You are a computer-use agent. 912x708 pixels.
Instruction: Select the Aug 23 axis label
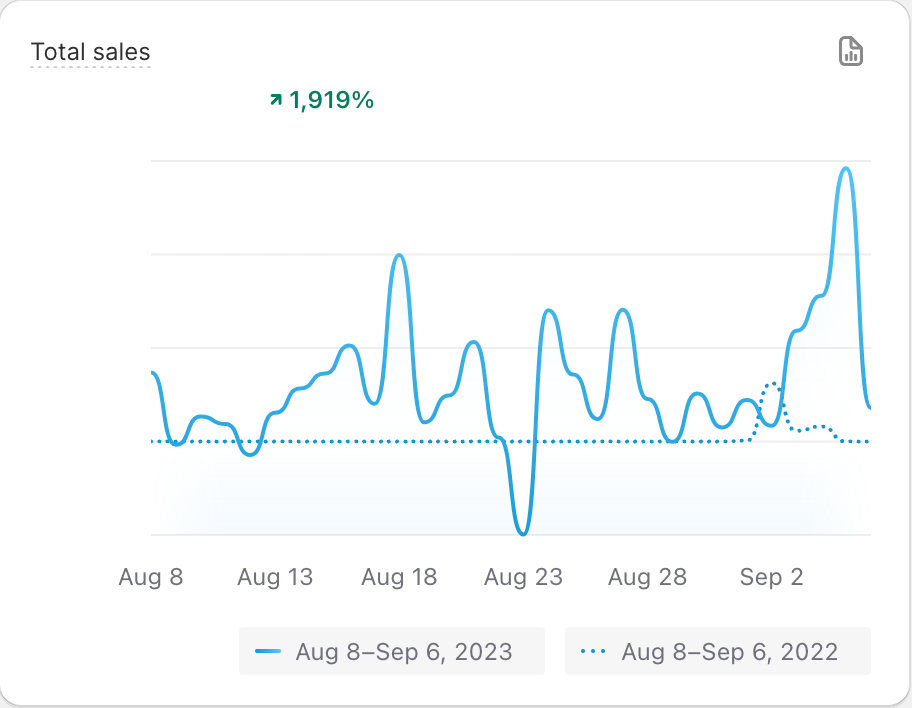pyautogui.click(x=523, y=577)
